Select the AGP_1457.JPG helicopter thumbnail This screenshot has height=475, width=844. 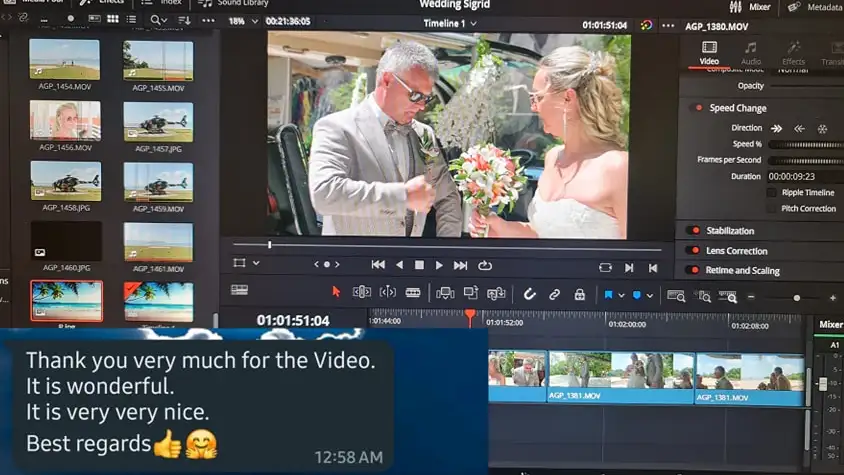158,122
